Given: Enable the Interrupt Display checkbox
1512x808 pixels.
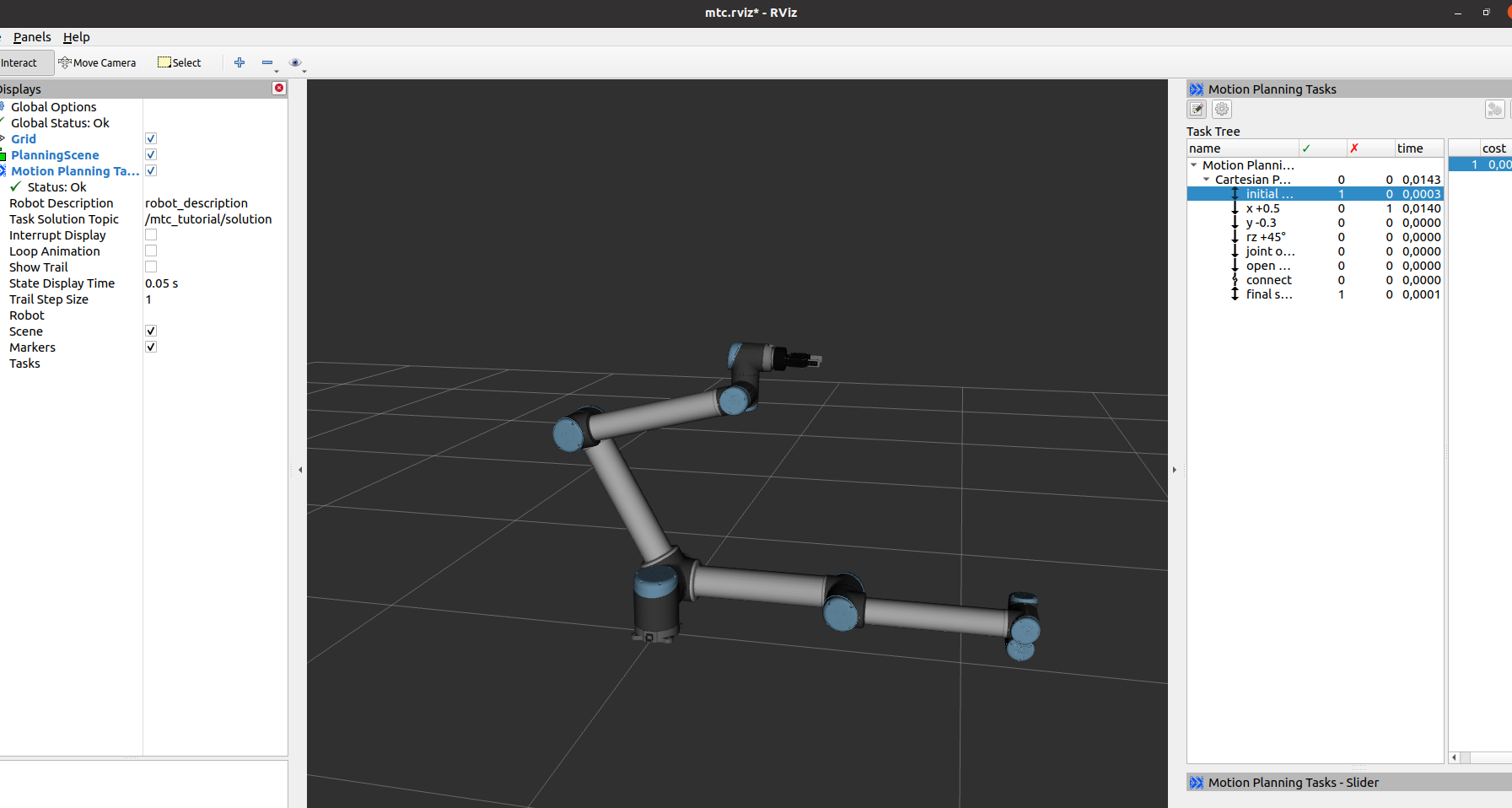Looking at the screenshot, I should click(x=151, y=234).
